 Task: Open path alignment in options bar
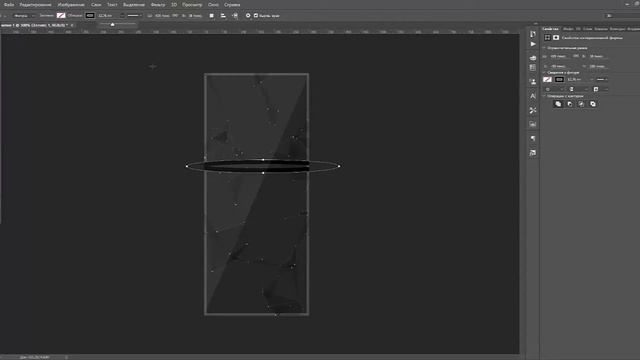(x=223, y=16)
